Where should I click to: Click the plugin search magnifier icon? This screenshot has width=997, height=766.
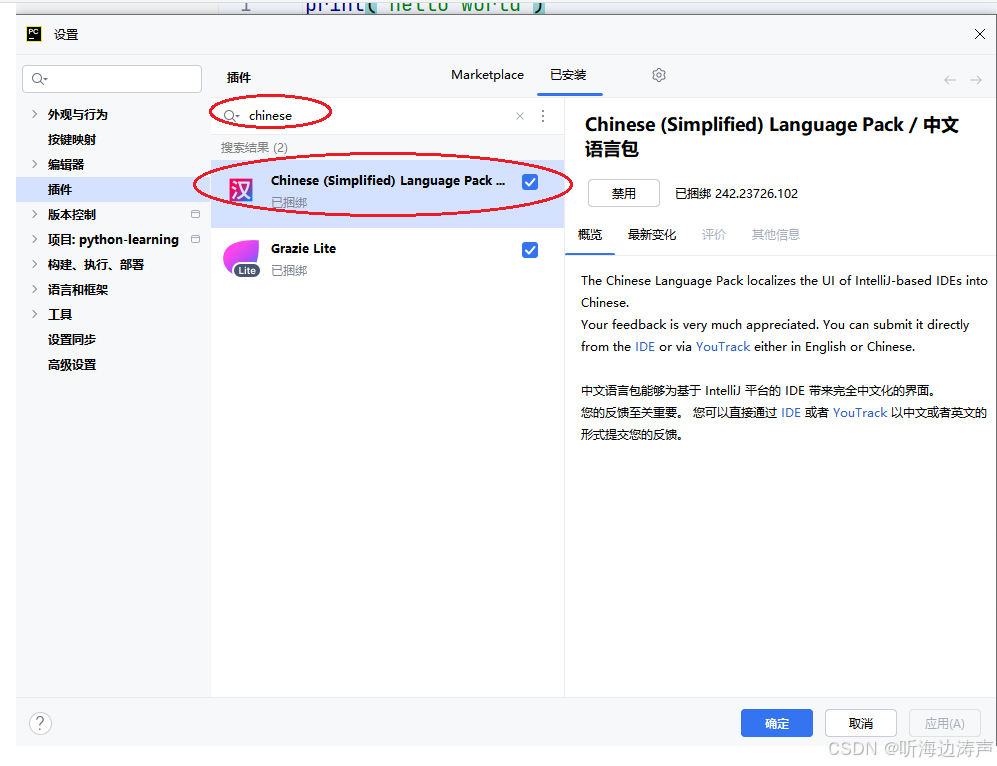[231, 116]
